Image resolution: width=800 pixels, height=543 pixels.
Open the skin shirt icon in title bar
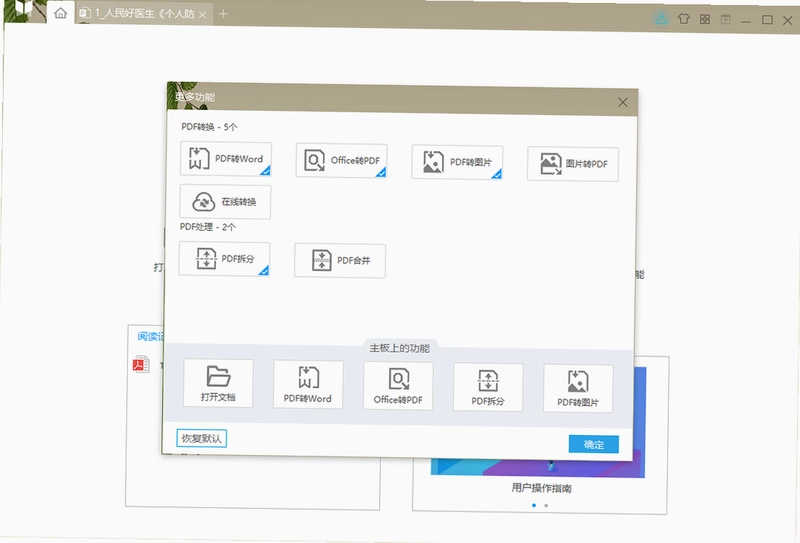click(684, 19)
